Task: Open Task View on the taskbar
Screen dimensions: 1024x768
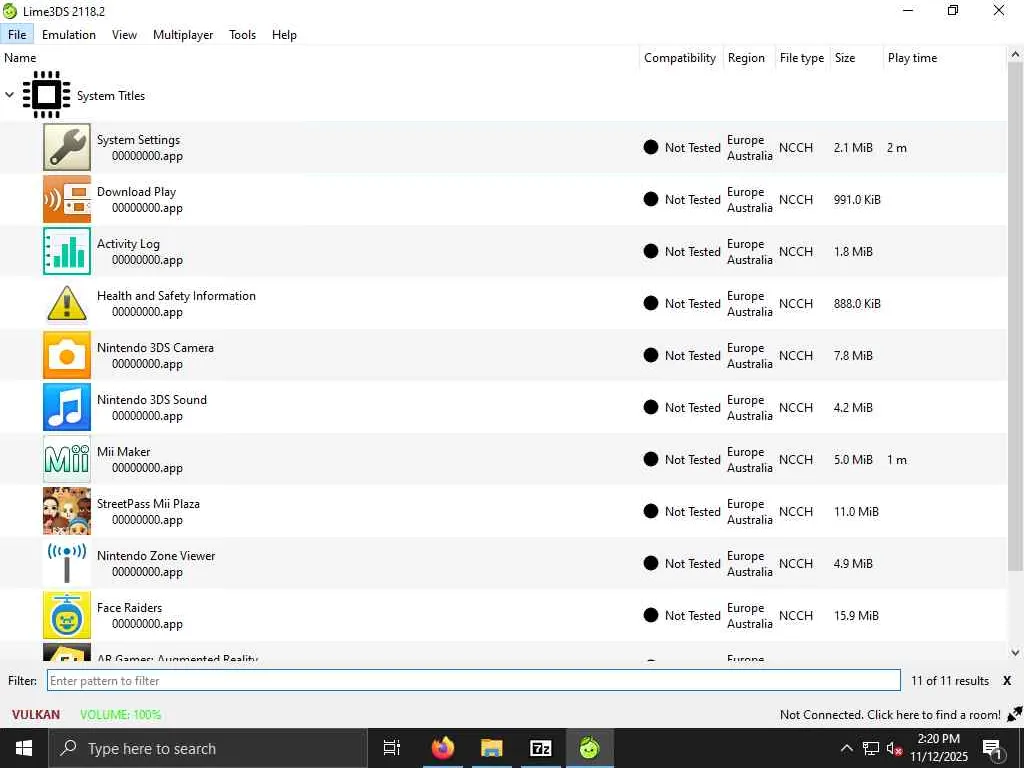Action: (392, 748)
